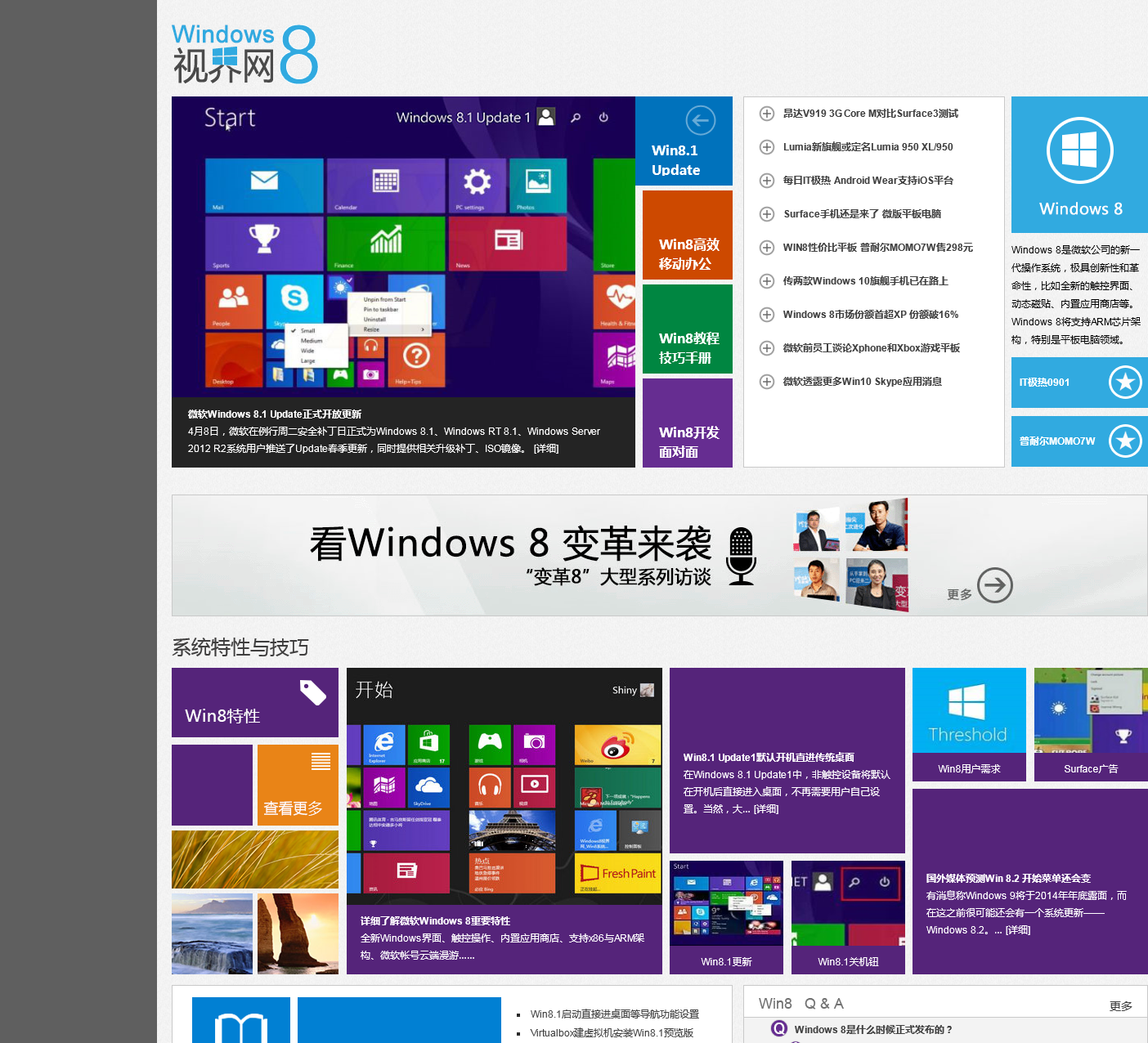Screen dimensions: 1148x1043
Task: Click [详细] in Win 8.2 开始菜单还会变 tile
Action: pyautogui.click(x=1018, y=930)
